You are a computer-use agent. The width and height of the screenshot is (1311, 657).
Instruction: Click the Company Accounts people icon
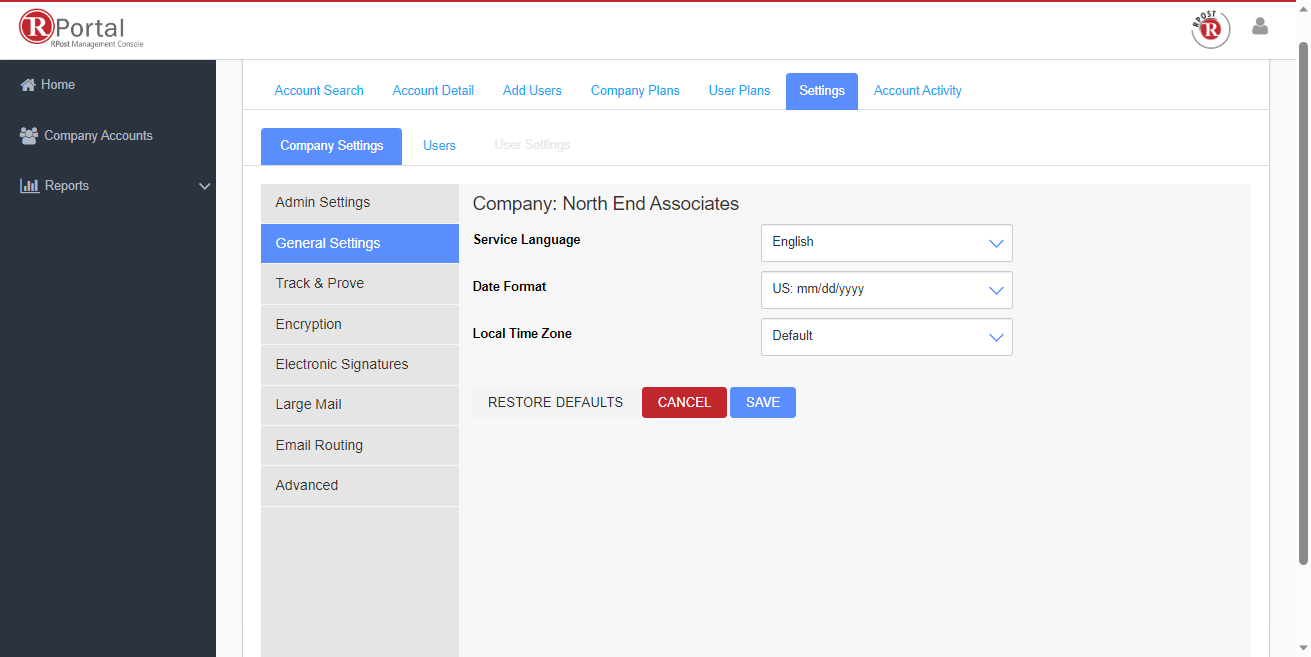29,136
